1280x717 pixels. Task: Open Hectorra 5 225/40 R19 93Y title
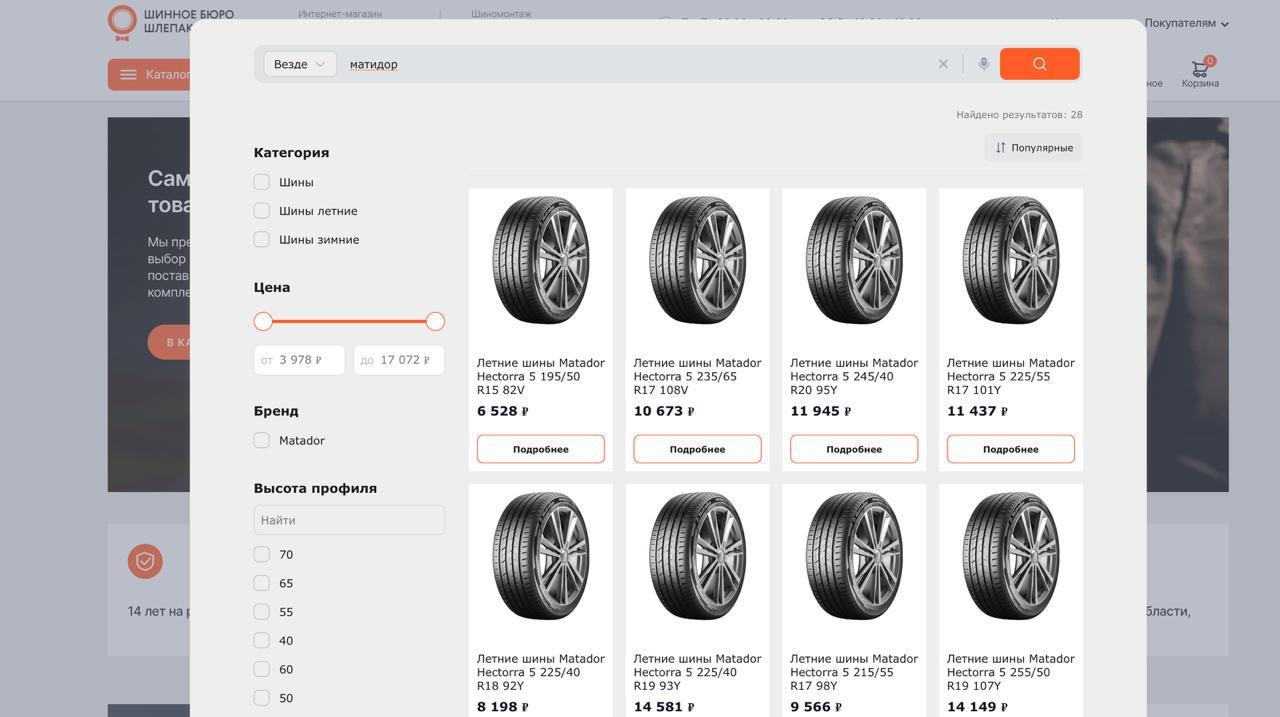tap(697, 672)
